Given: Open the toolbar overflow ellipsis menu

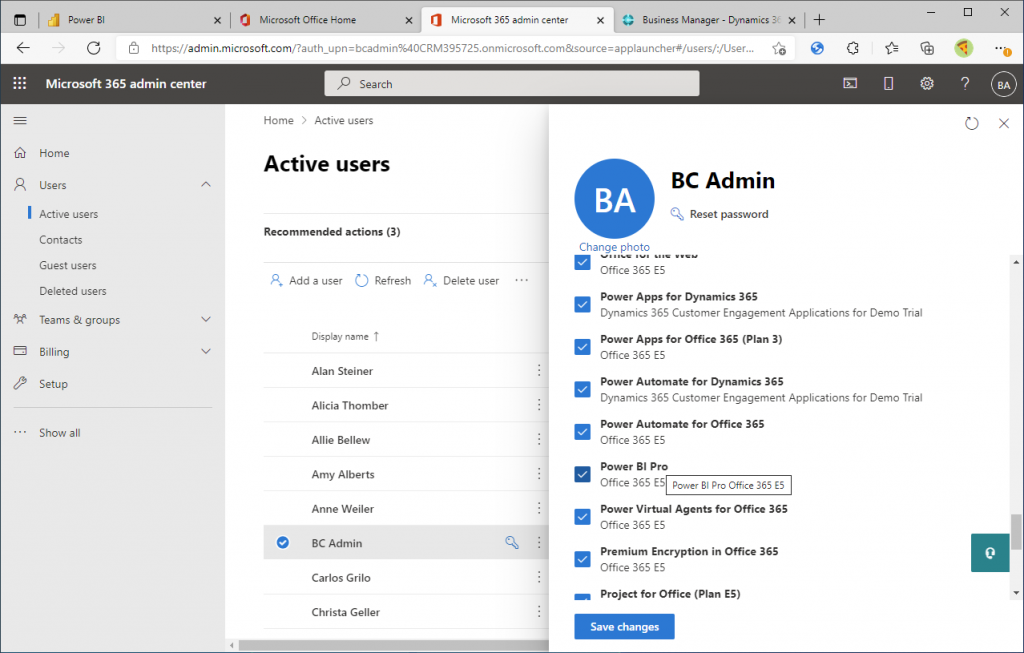Looking at the screenshot, I should 521,280.
